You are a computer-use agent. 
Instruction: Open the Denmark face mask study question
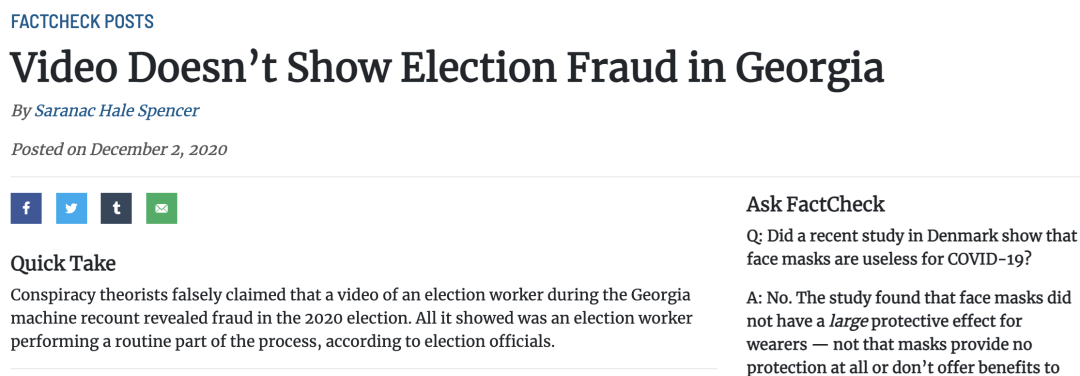(x=911, y=247)
